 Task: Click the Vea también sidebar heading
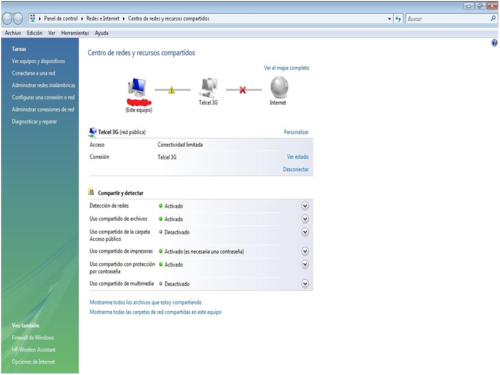(x=25, y=325)
